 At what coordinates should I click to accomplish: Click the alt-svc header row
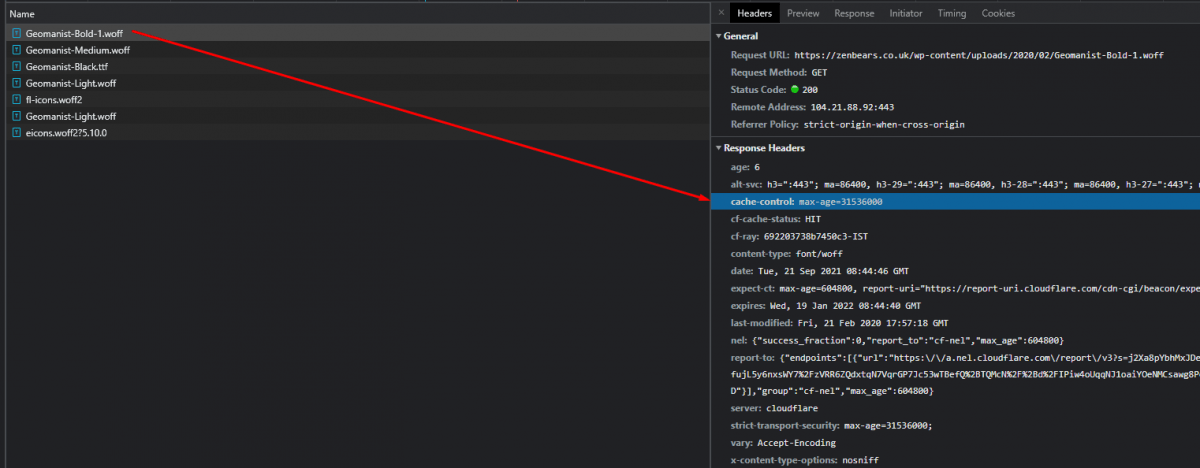[x=955, y=185]
